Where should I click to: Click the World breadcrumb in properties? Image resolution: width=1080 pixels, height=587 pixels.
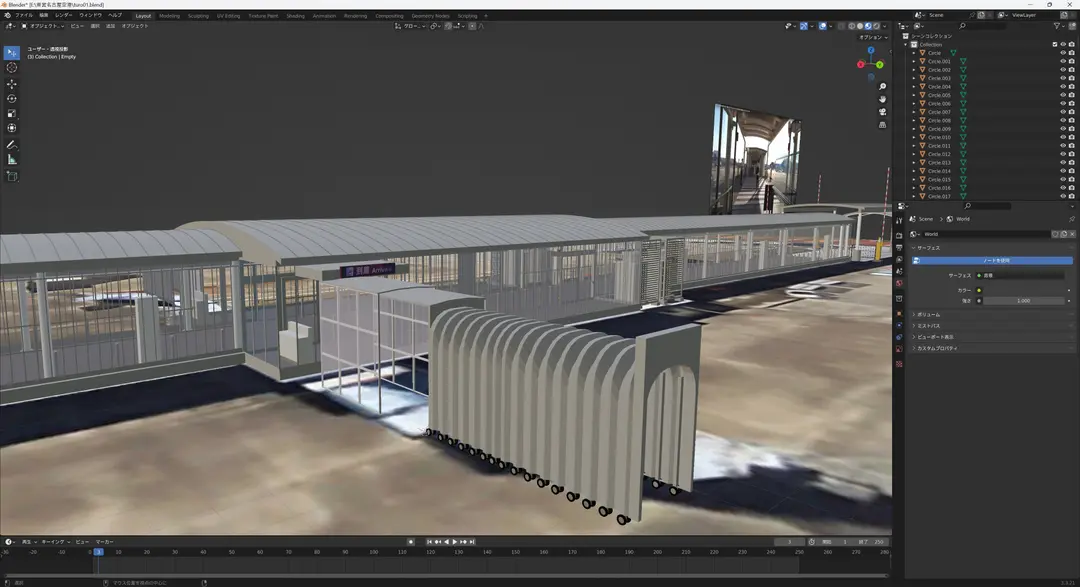(x=957, y=219)
